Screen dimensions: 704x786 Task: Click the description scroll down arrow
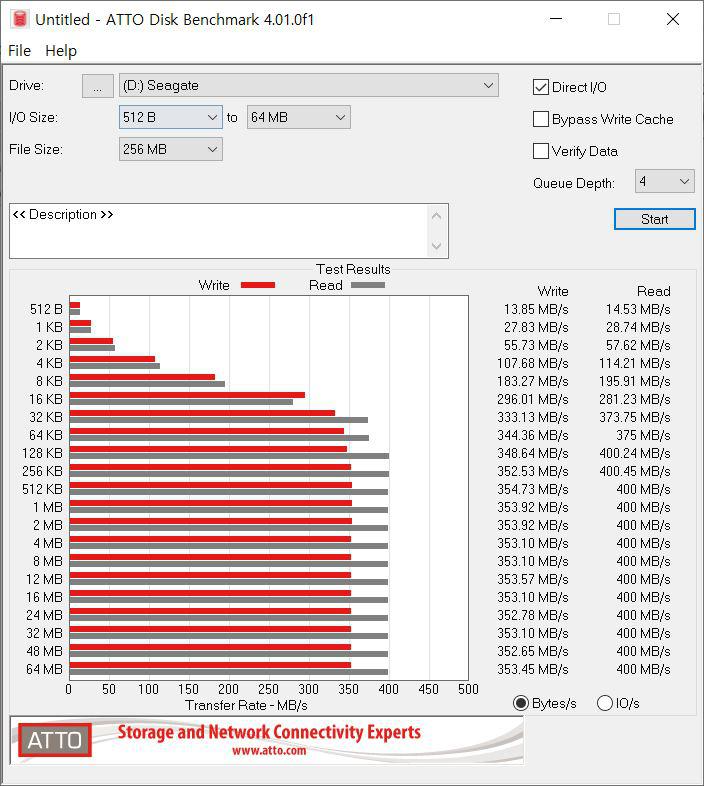point(436,246)
